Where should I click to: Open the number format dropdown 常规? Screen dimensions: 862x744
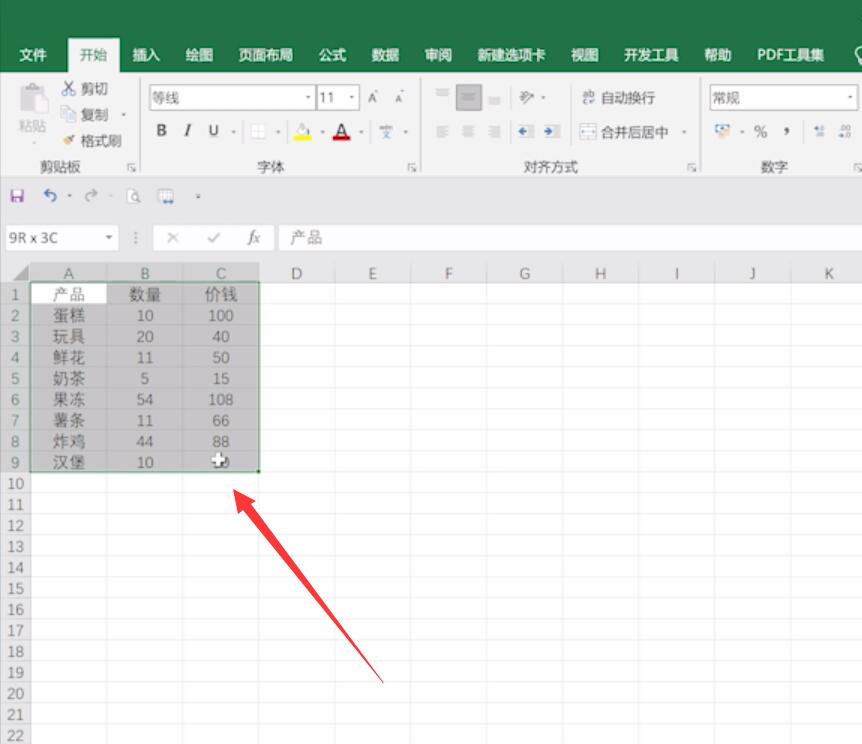click(850, 98)
